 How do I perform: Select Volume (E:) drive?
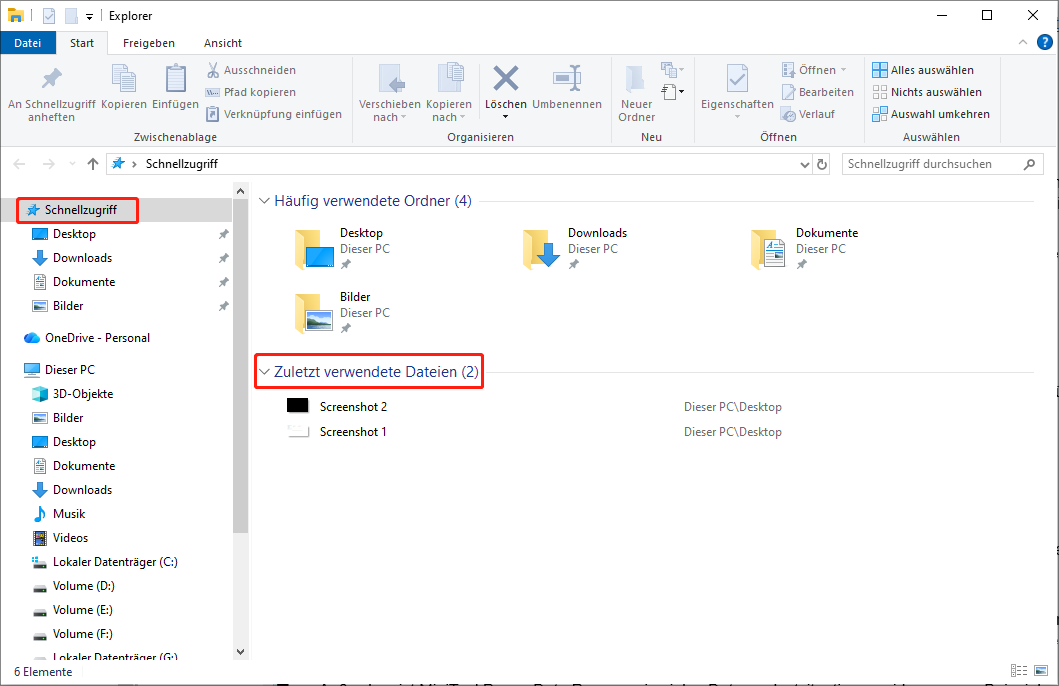click(82, 610)
